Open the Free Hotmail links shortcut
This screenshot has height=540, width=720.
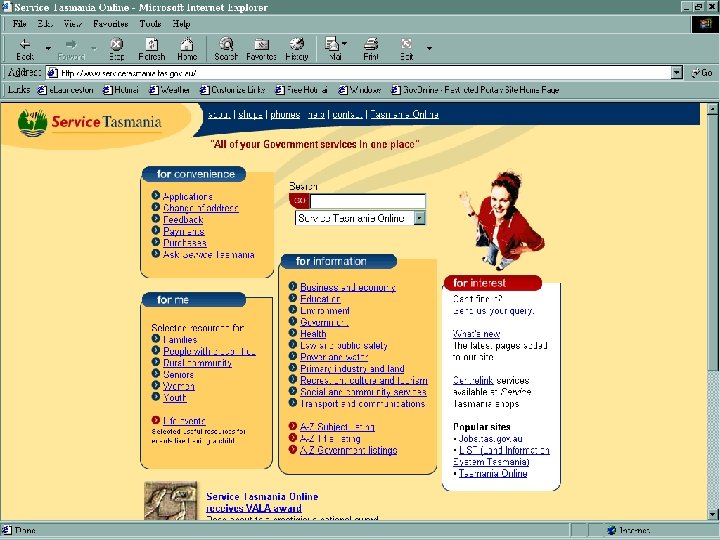tap(301, 90)
